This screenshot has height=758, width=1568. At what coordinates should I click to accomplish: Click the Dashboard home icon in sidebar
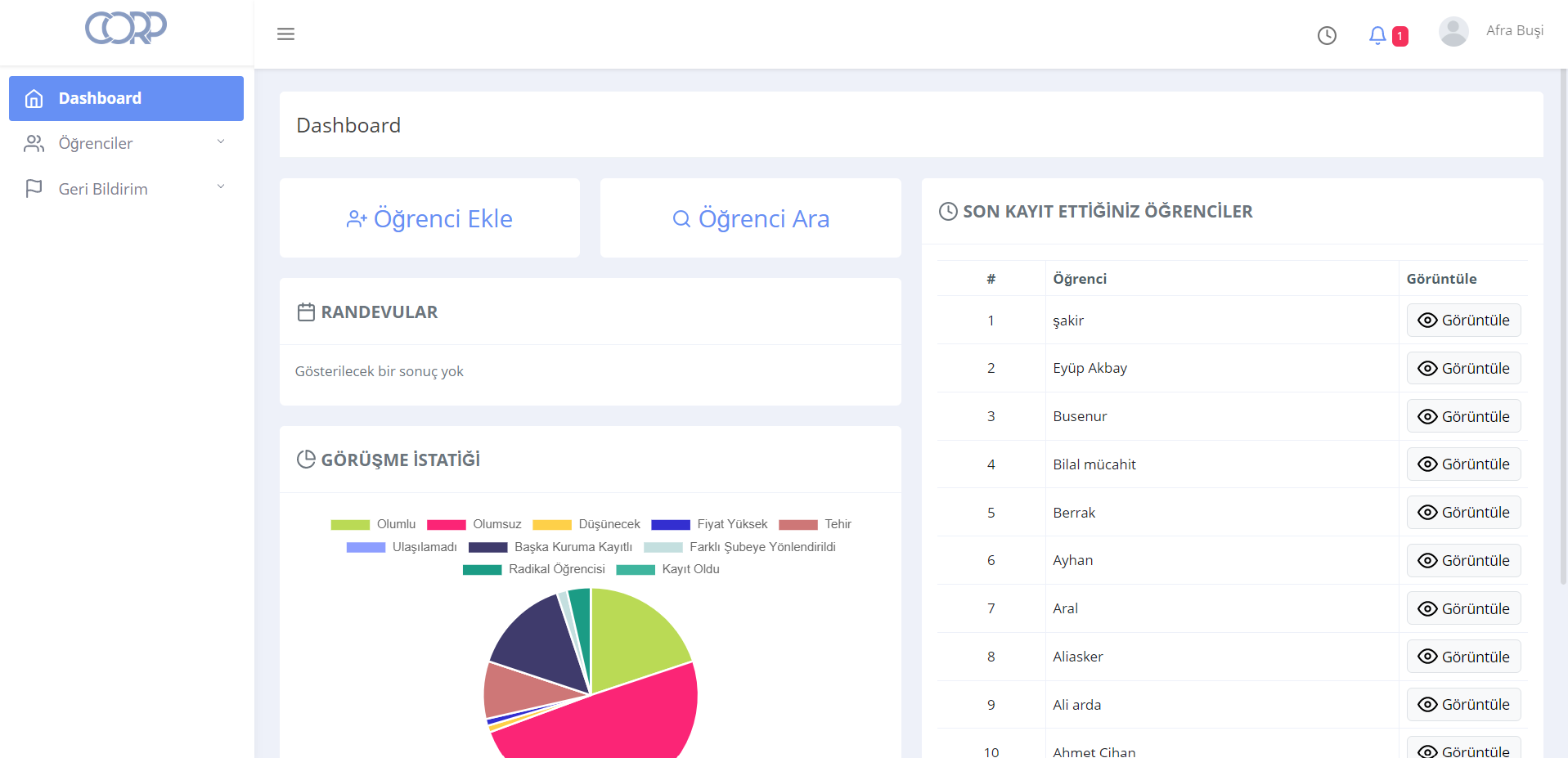(34, 99)
